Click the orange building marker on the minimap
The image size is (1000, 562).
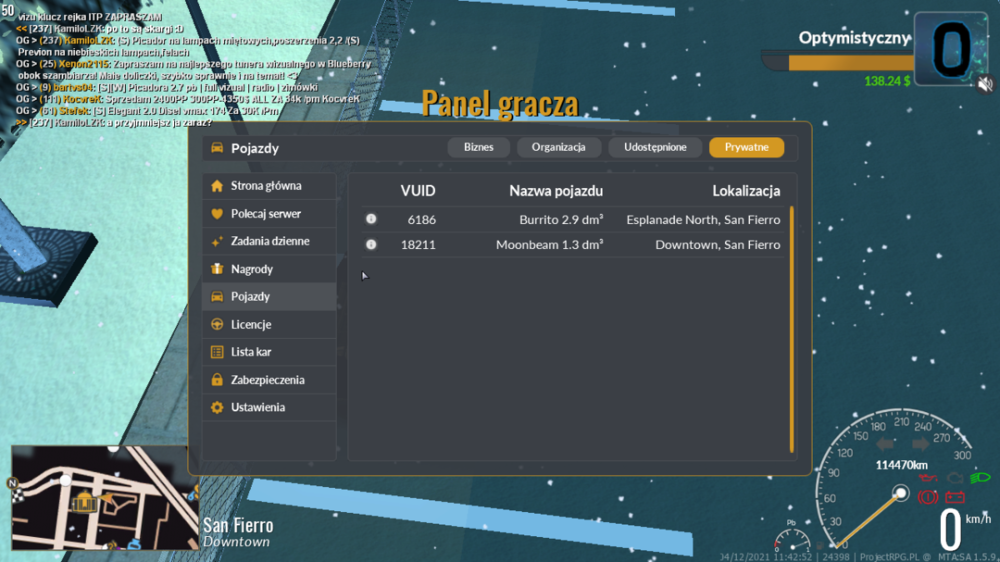click(x=84, y=503)
